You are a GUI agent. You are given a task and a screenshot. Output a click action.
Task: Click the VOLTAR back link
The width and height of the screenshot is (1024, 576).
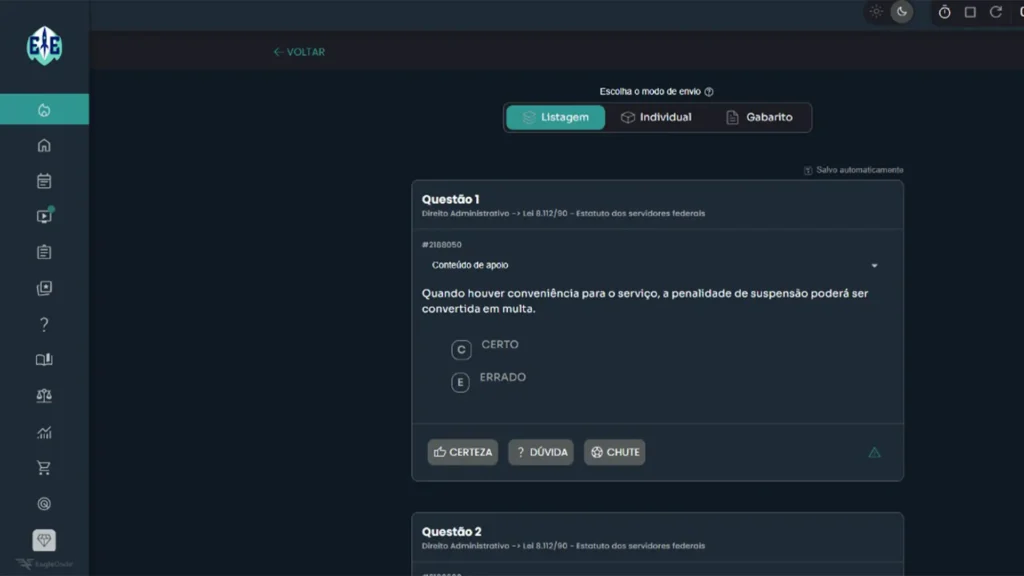point(299,52)
